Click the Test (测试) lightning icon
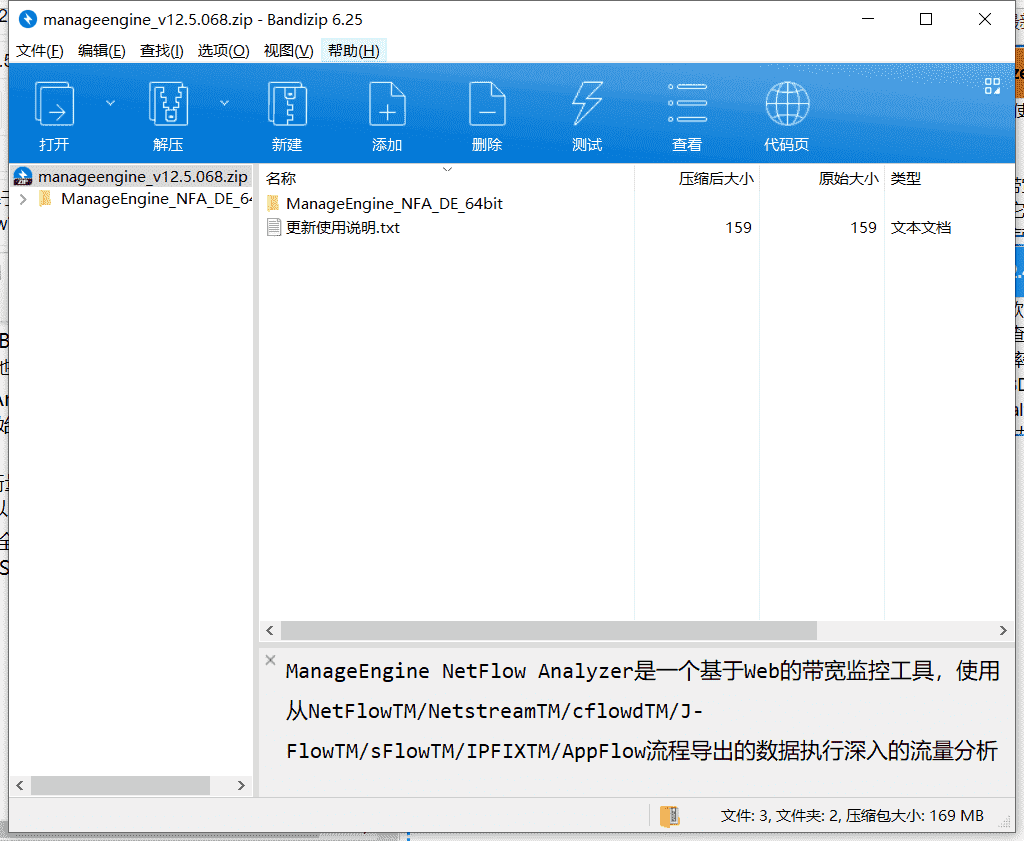 point(587,104)
